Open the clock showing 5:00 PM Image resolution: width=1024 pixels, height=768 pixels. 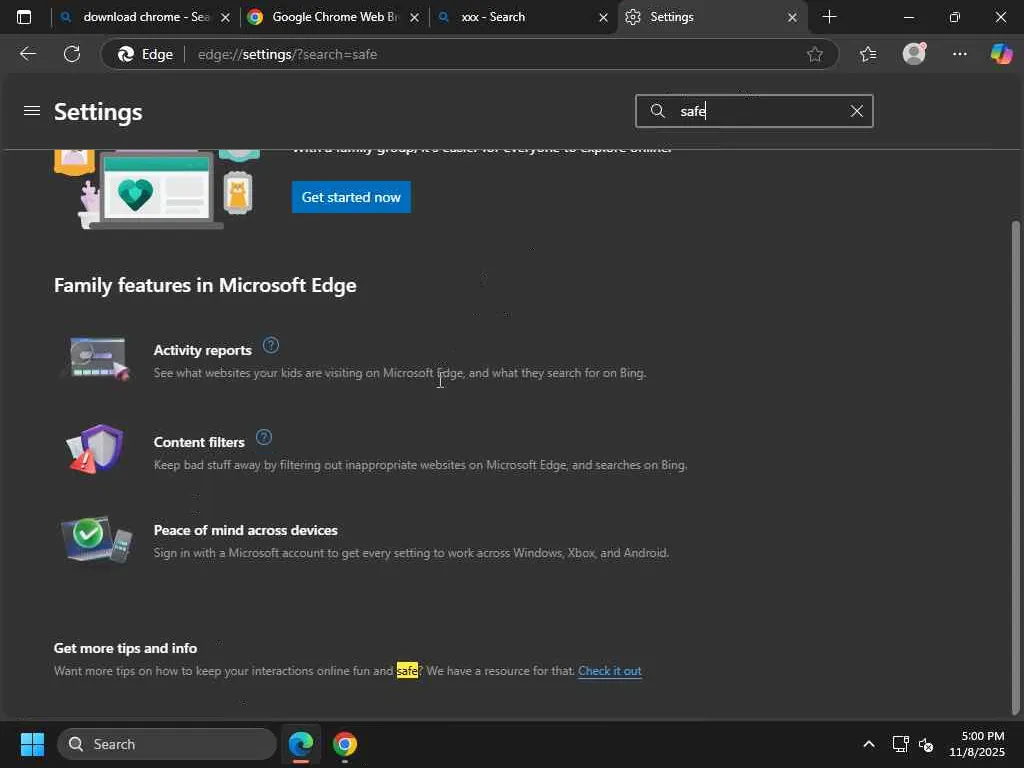[x=977, y=744]
